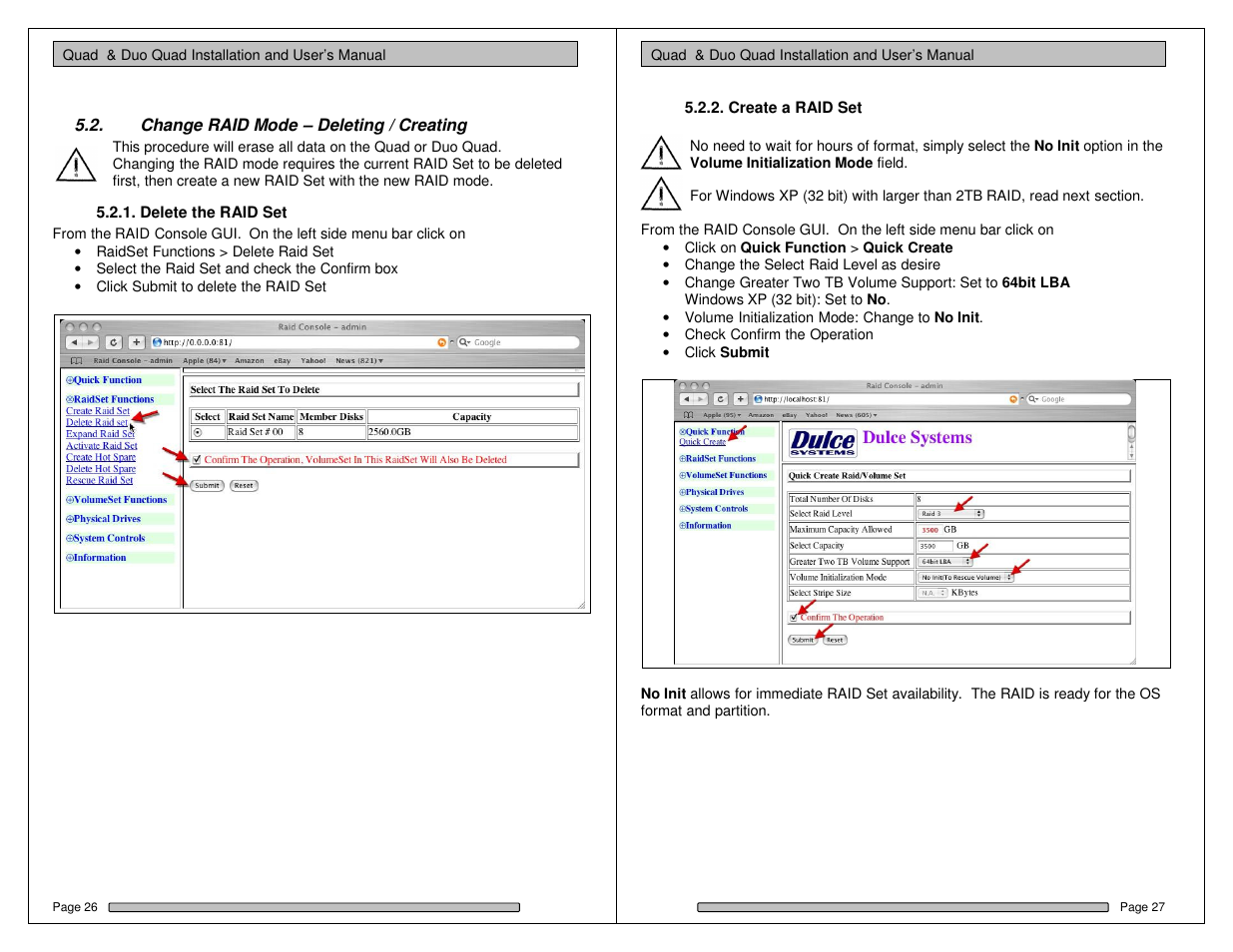Viewport: 1233px width, 952px height.
Task: Open the bookmarks book icon in the 0.0.0.0:81 window
Action: tap(76, 360)
